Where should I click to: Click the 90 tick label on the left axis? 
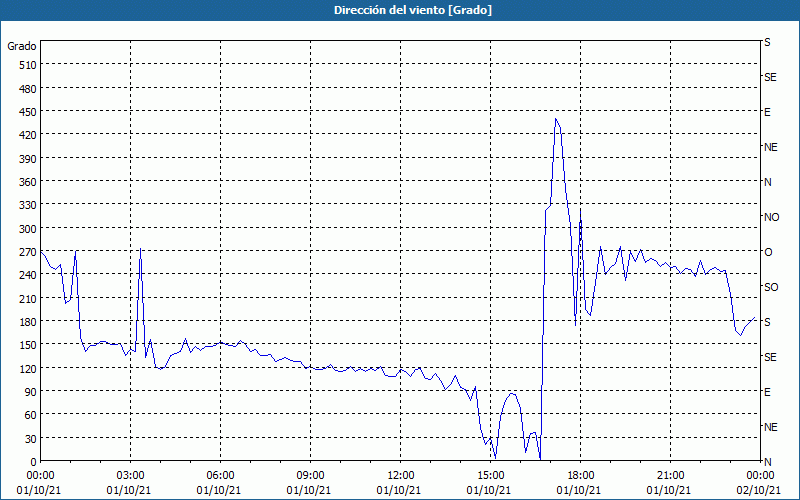[x=31, y=392]
